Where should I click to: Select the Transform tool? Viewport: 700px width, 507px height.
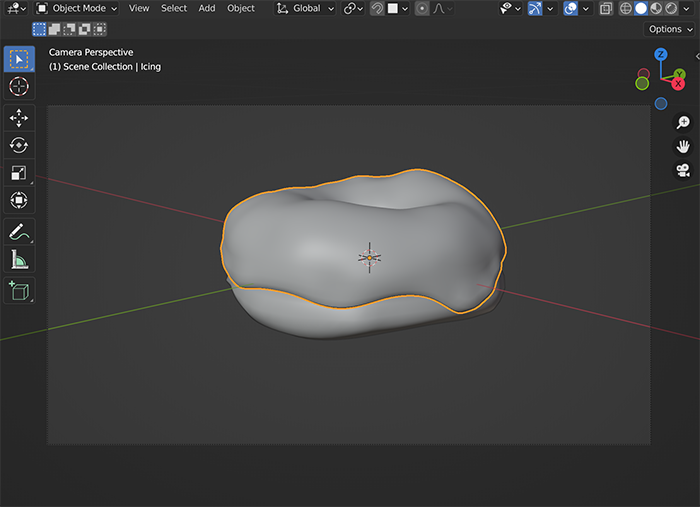coord(19,201)
